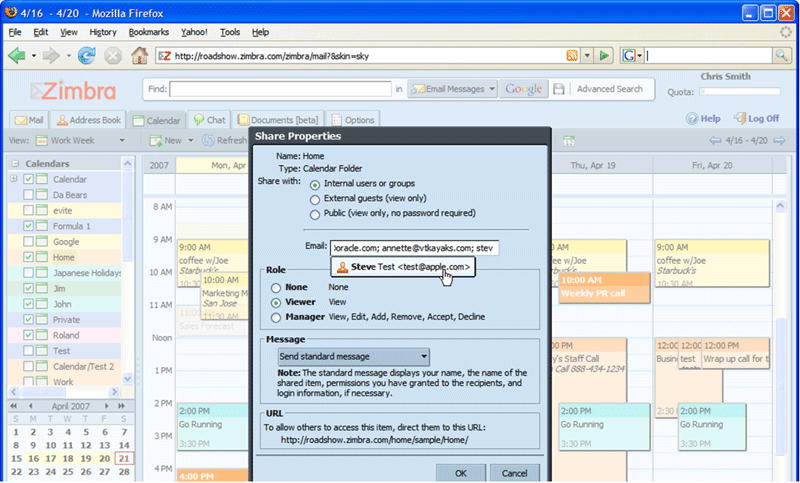This screenshot has height=483, width=800.
Task: Switch to the Options tab
Action: (353, 120)
